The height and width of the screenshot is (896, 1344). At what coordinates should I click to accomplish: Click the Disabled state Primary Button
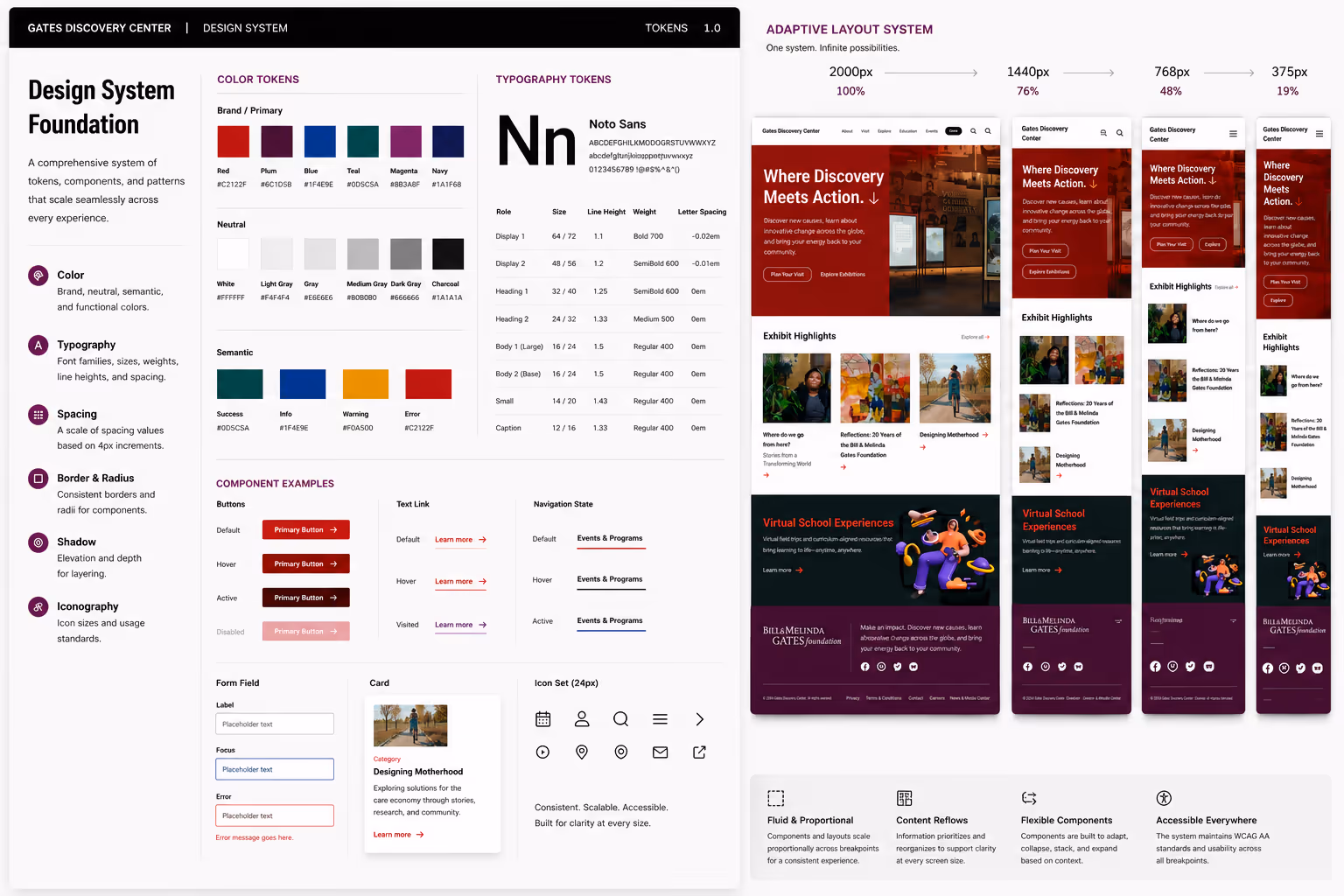point(306,632)
